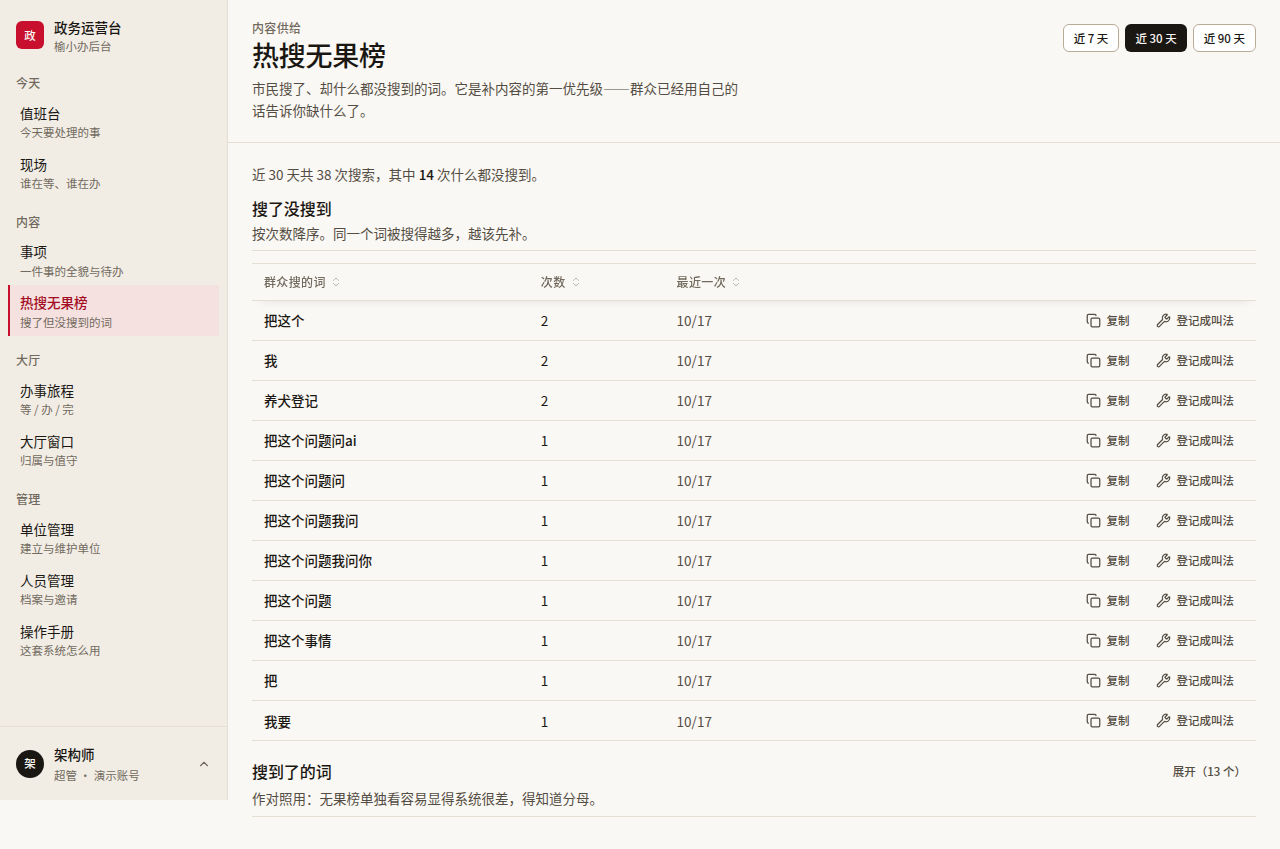This screenshot has height=849, width=1280.
Task: Select the 近 90 天 range
Action: [x=1224, y=38]
